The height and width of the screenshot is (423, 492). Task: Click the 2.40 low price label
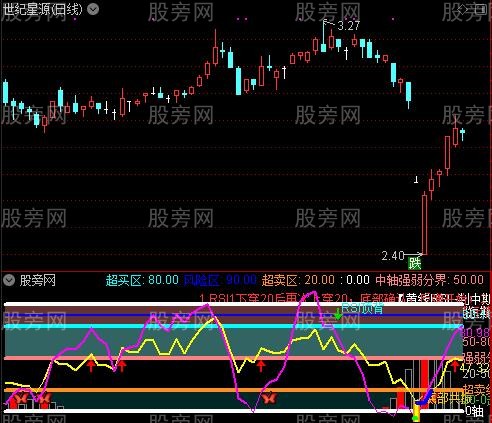coord(393,256)
